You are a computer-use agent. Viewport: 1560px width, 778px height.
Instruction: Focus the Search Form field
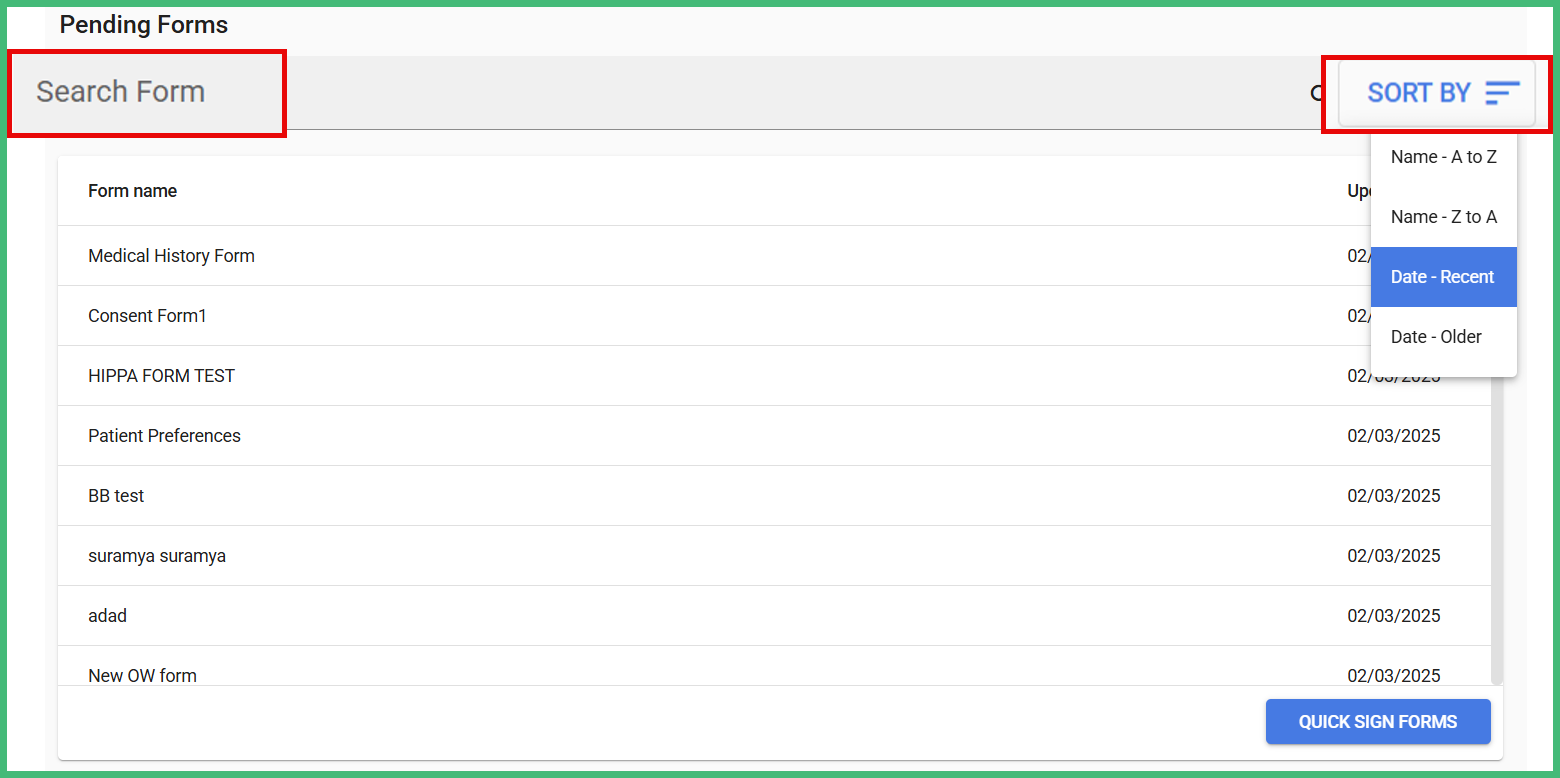[x=146, y=92]
